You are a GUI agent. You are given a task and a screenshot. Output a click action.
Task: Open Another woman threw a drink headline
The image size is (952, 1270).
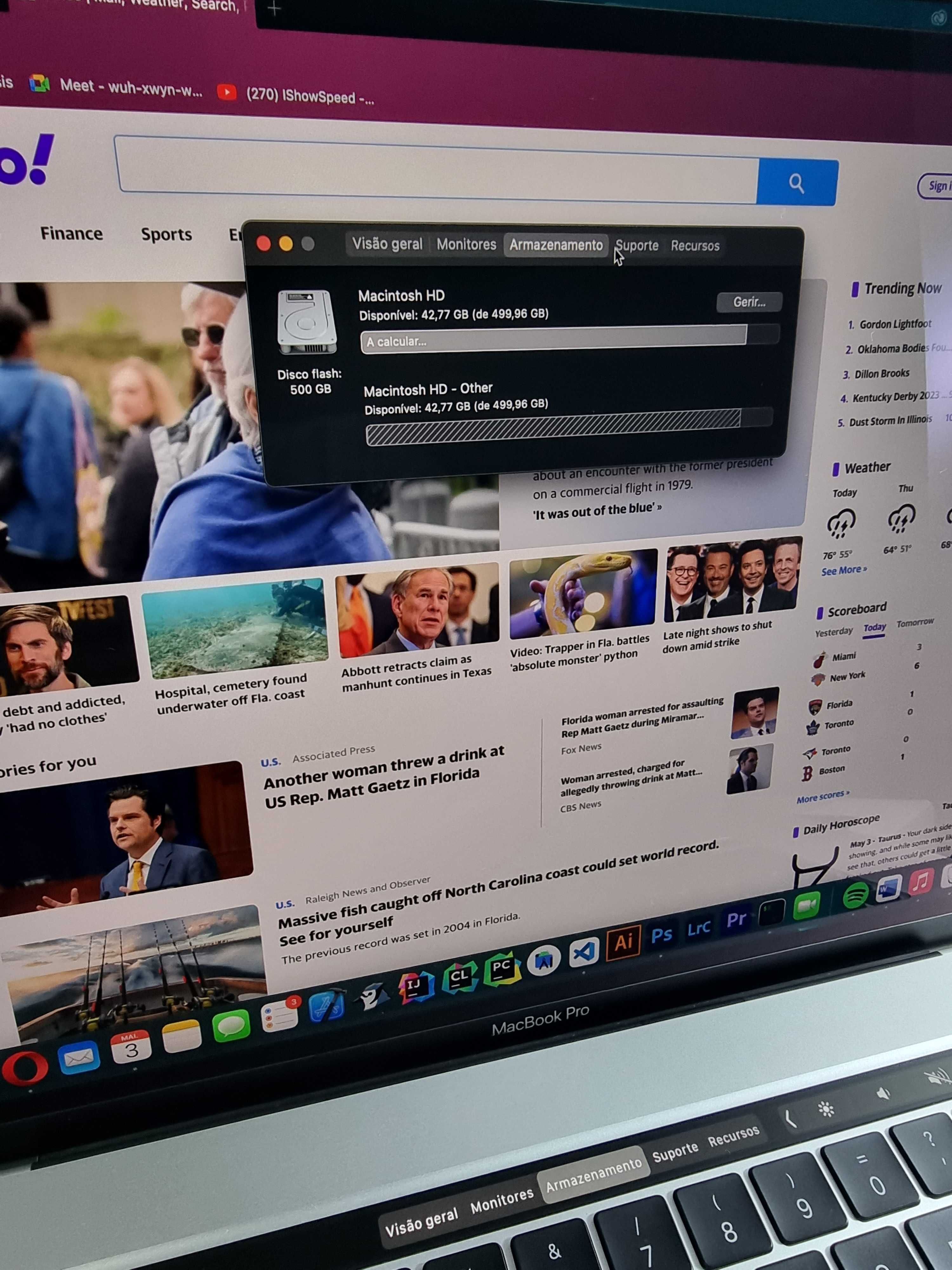pyautogui.click(x=383, y=776)
